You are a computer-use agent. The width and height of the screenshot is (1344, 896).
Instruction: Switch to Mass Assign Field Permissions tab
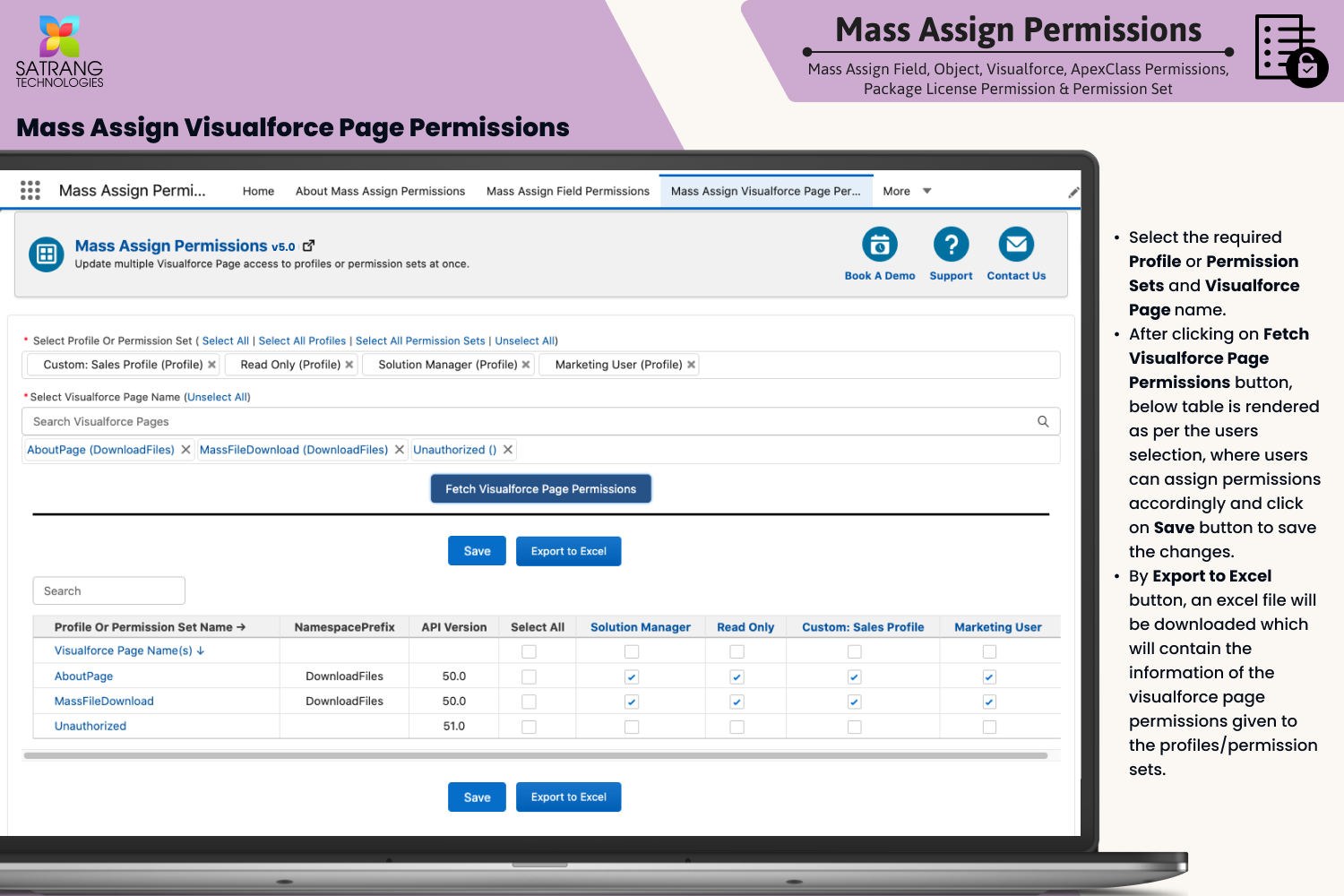coord(567,191)
